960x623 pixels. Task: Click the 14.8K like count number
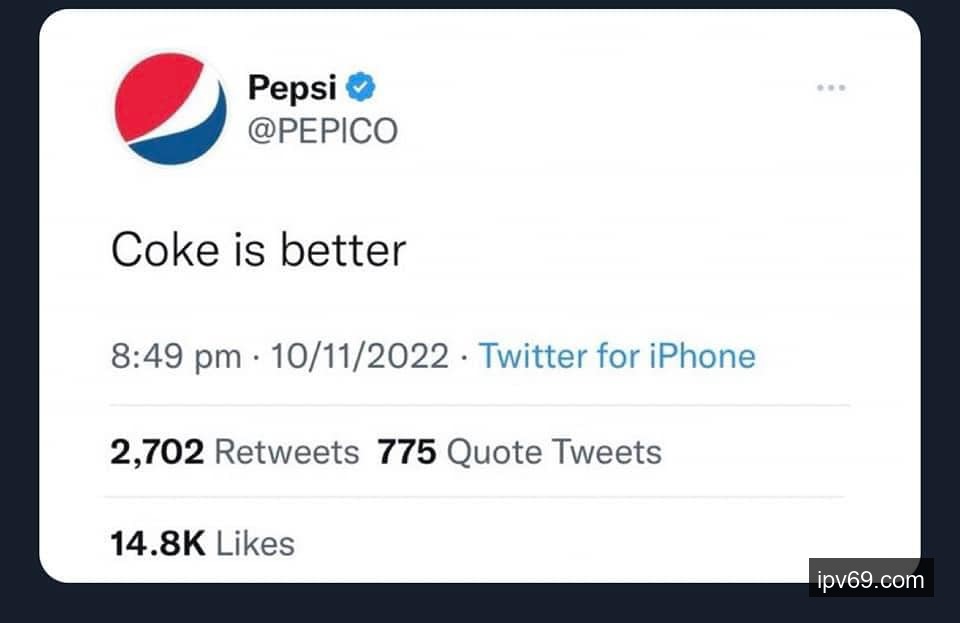coord(157,543)
